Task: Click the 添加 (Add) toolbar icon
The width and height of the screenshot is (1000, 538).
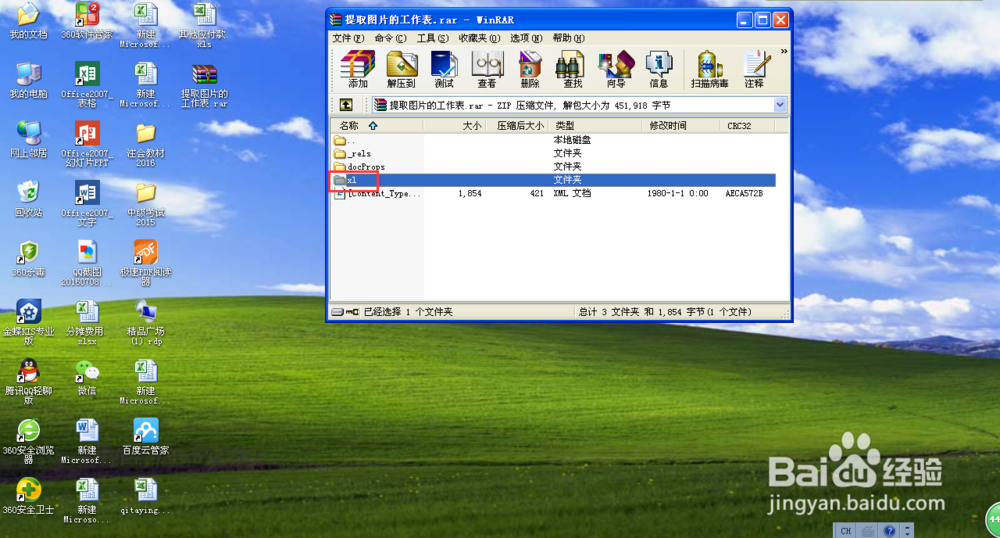Action: (358, 69)
